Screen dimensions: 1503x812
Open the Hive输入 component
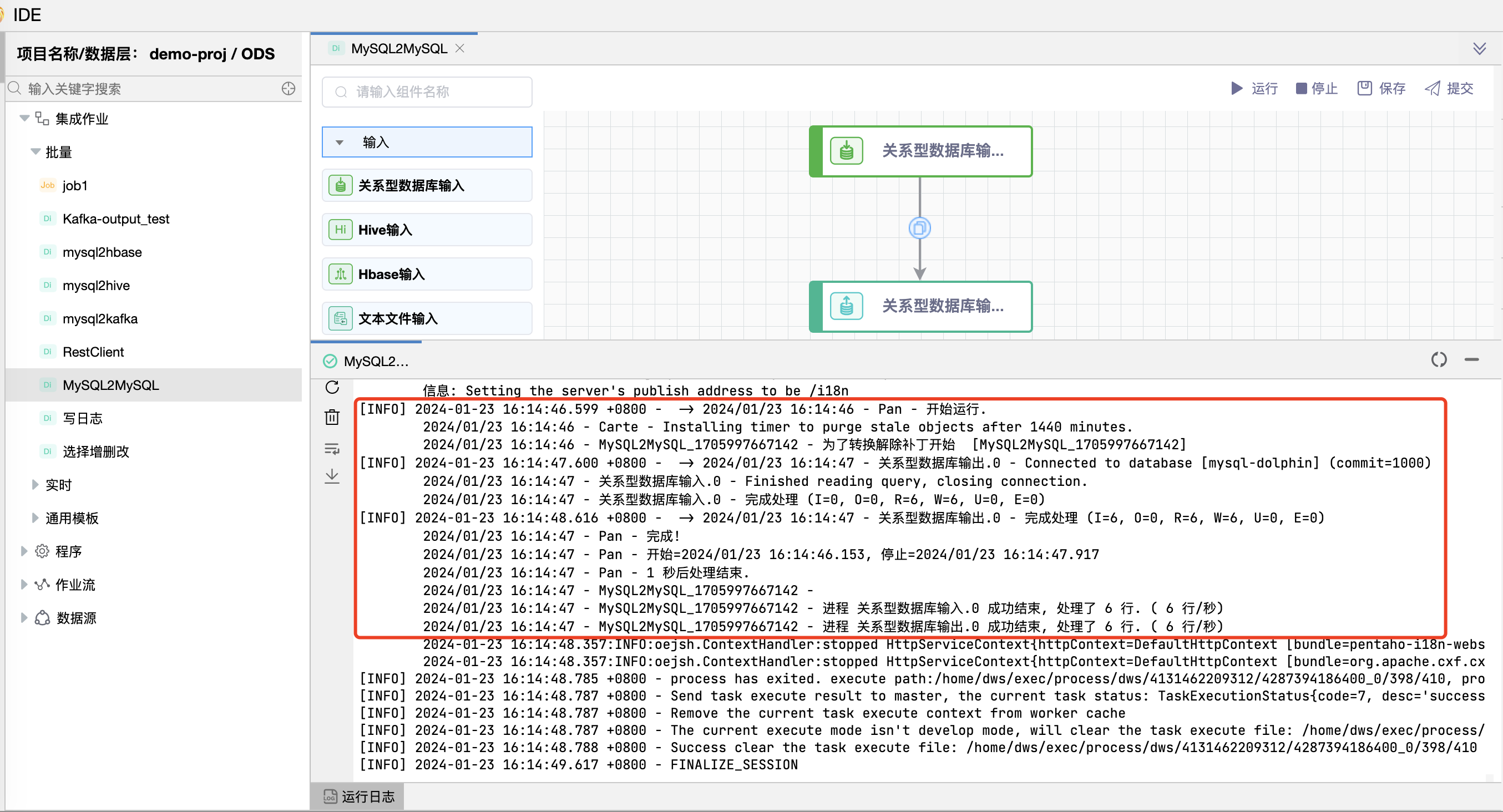(x=427, y=229)
